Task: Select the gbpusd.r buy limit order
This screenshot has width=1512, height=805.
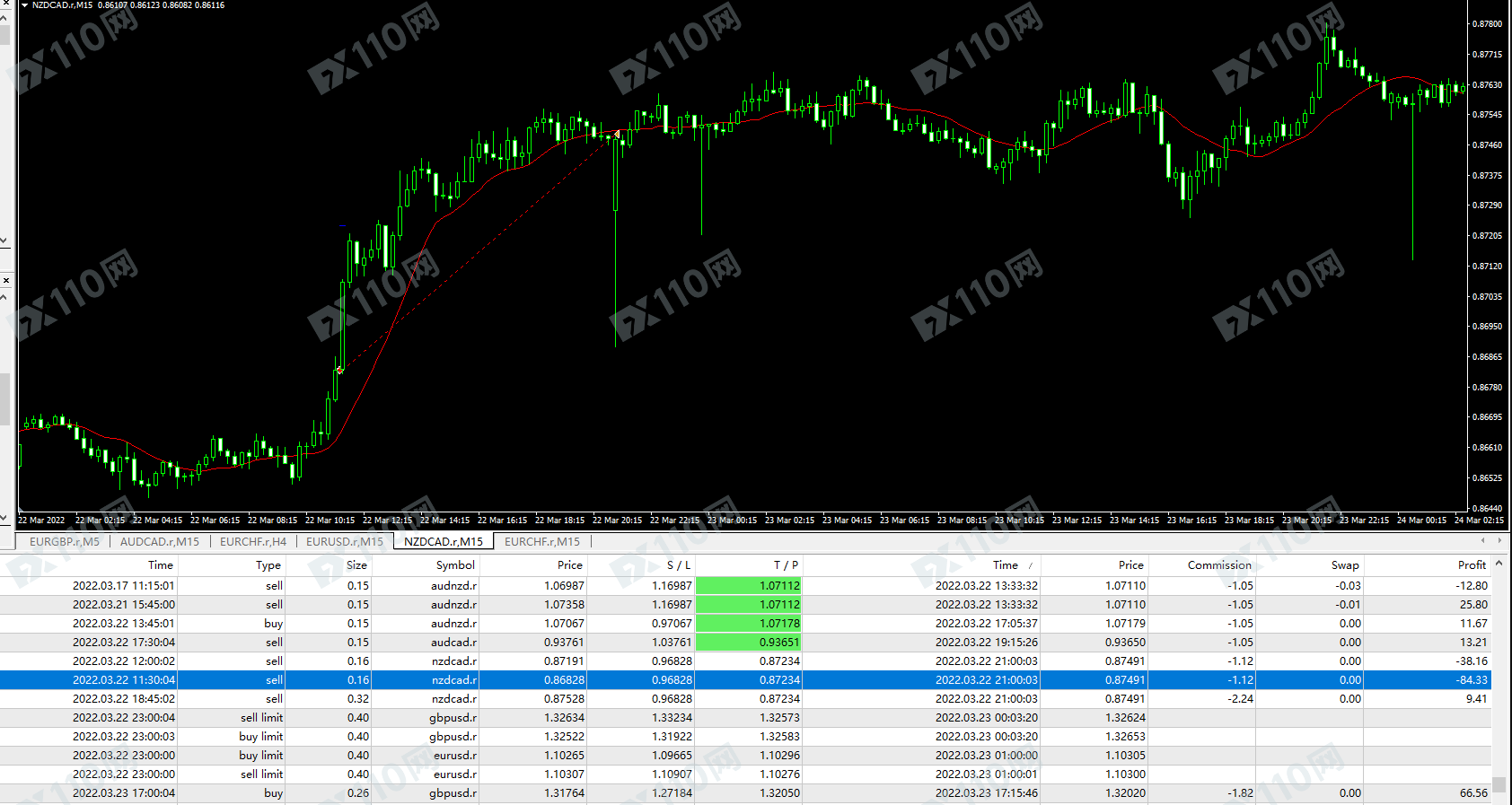Action: pos(745,736)
